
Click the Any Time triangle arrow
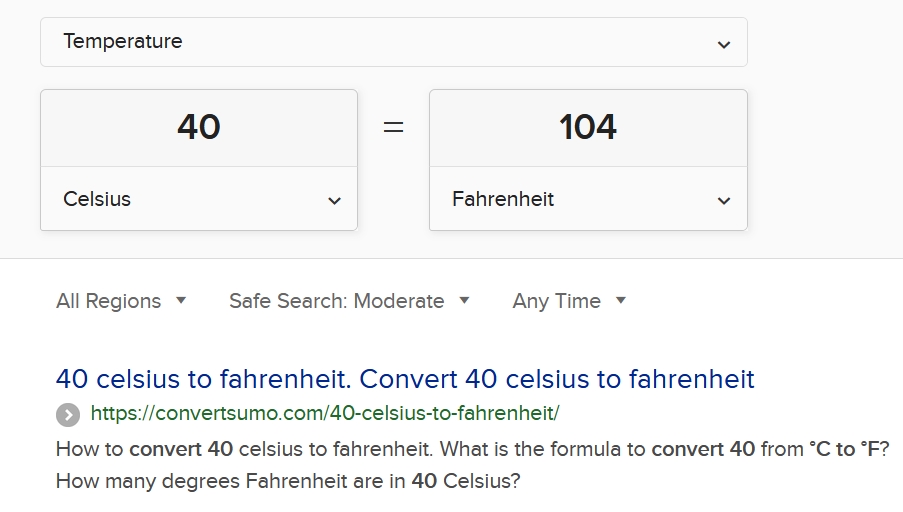point(620,300)
